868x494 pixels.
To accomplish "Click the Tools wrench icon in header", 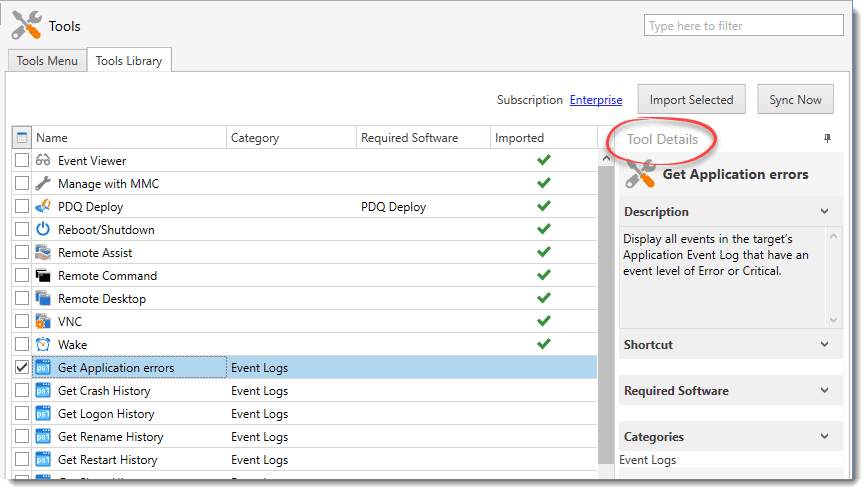I will click(x=26, y=25).
